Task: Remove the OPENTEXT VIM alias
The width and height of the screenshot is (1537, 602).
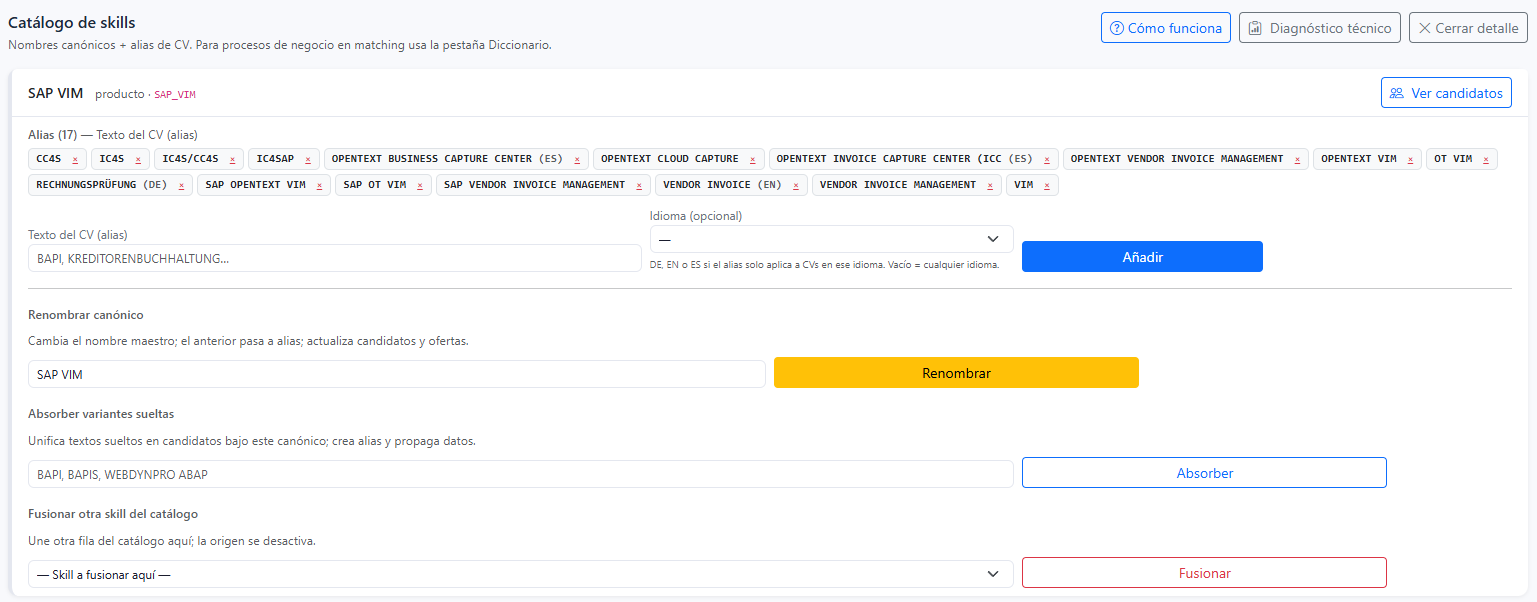Action: click(x=1410, y=159)
